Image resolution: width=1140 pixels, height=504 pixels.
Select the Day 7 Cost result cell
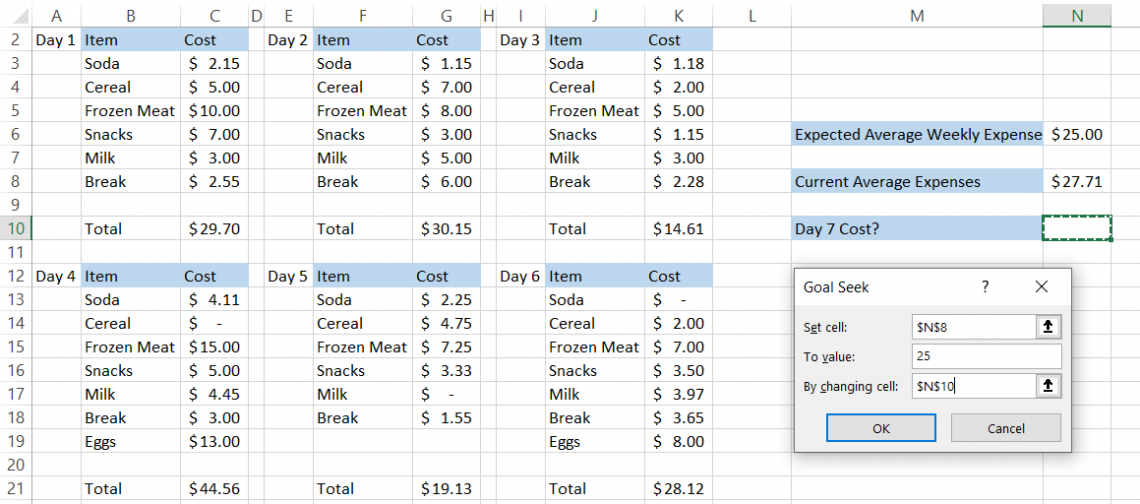1076,229
